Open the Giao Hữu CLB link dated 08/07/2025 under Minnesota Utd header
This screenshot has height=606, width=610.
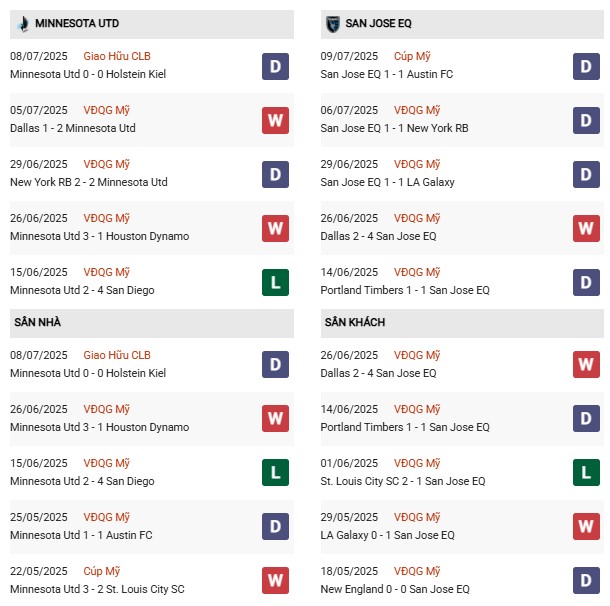pos(117,57)
